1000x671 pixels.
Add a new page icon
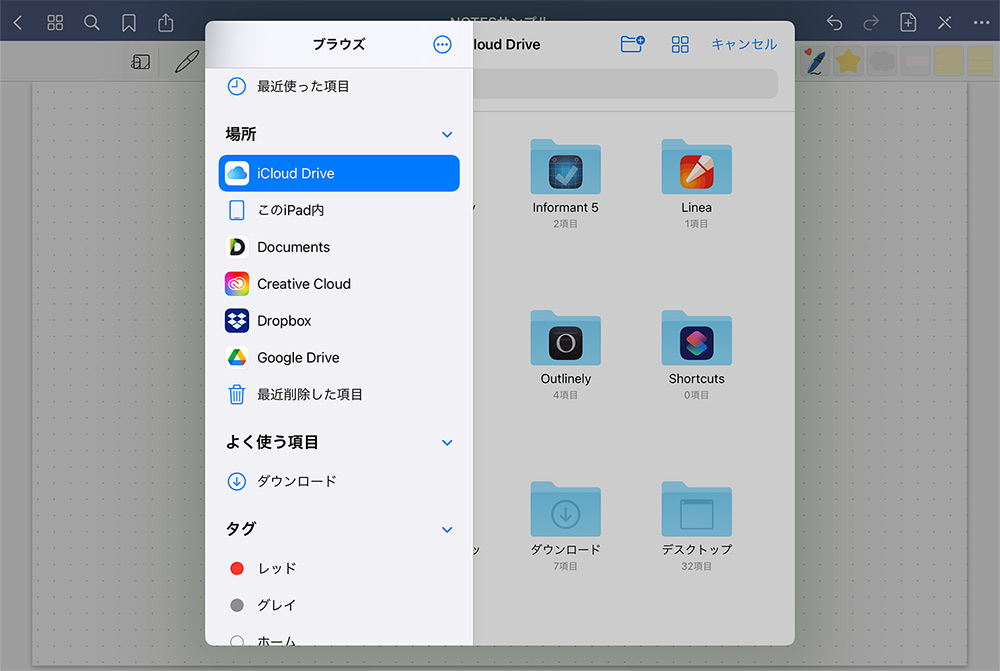tap(908, 22)
